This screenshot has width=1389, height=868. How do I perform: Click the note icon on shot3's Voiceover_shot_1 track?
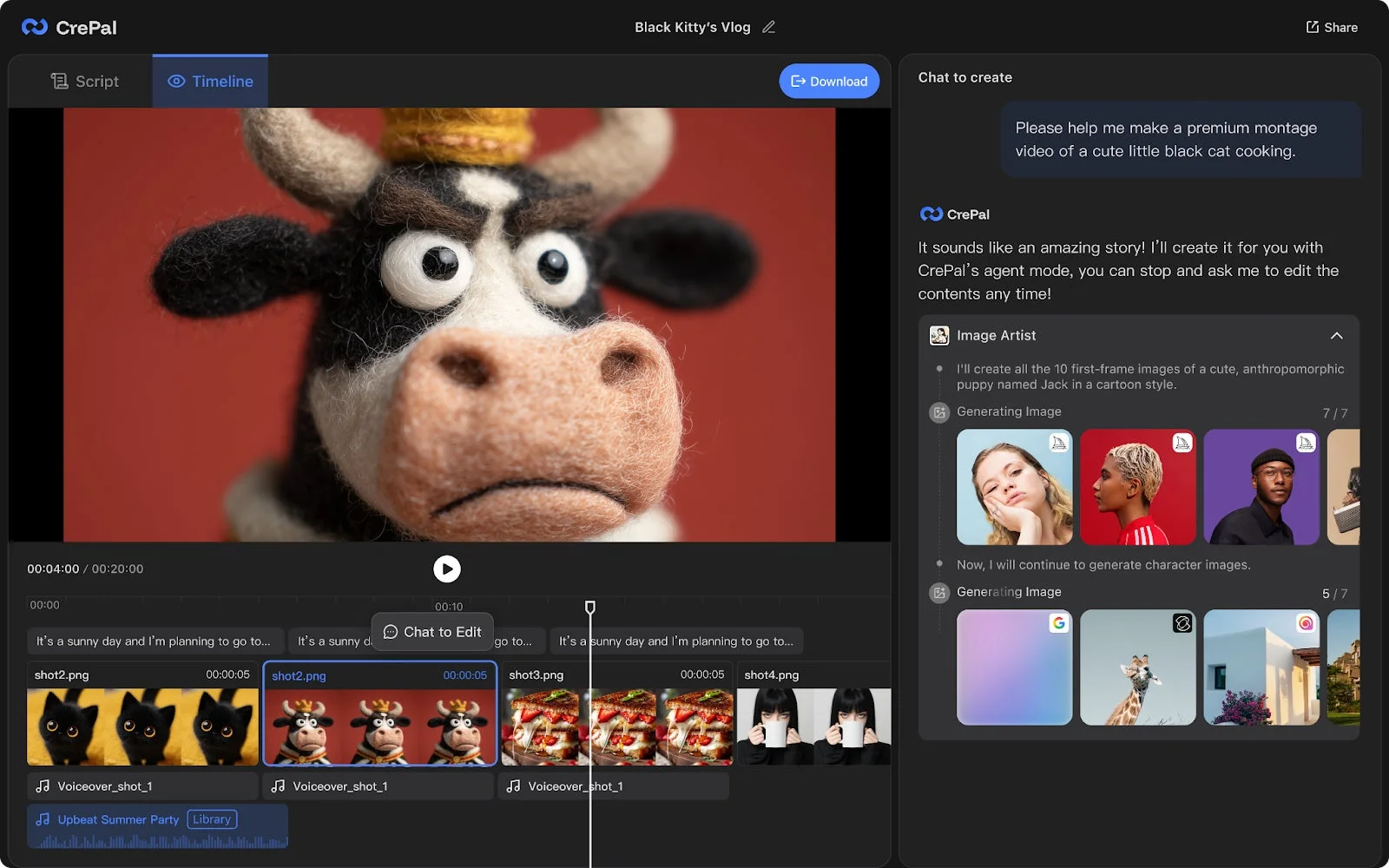pos(514,786)
